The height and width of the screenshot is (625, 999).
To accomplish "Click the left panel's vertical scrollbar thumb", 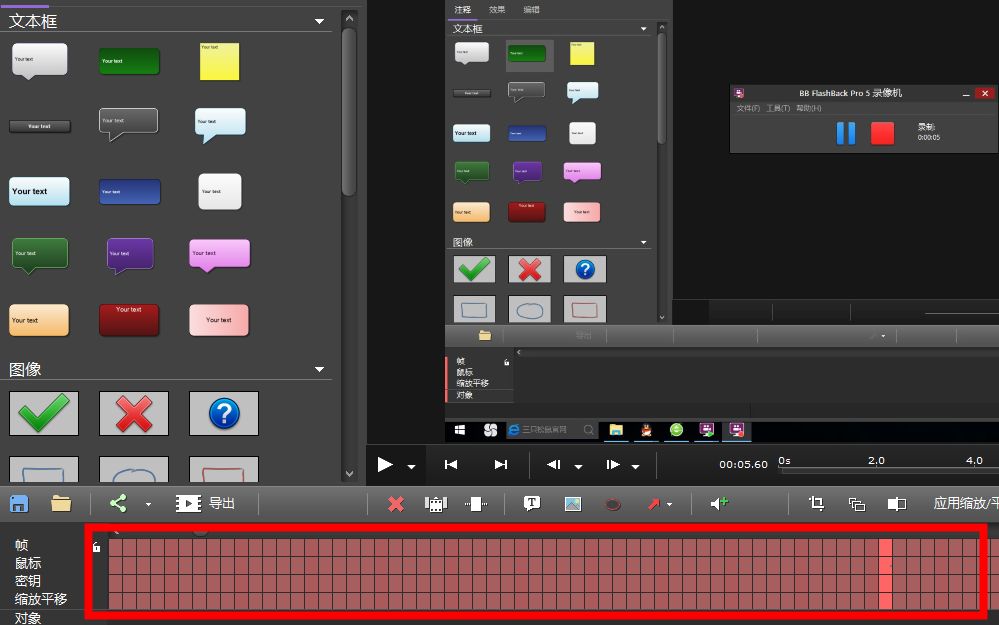I will click(349, 111).
